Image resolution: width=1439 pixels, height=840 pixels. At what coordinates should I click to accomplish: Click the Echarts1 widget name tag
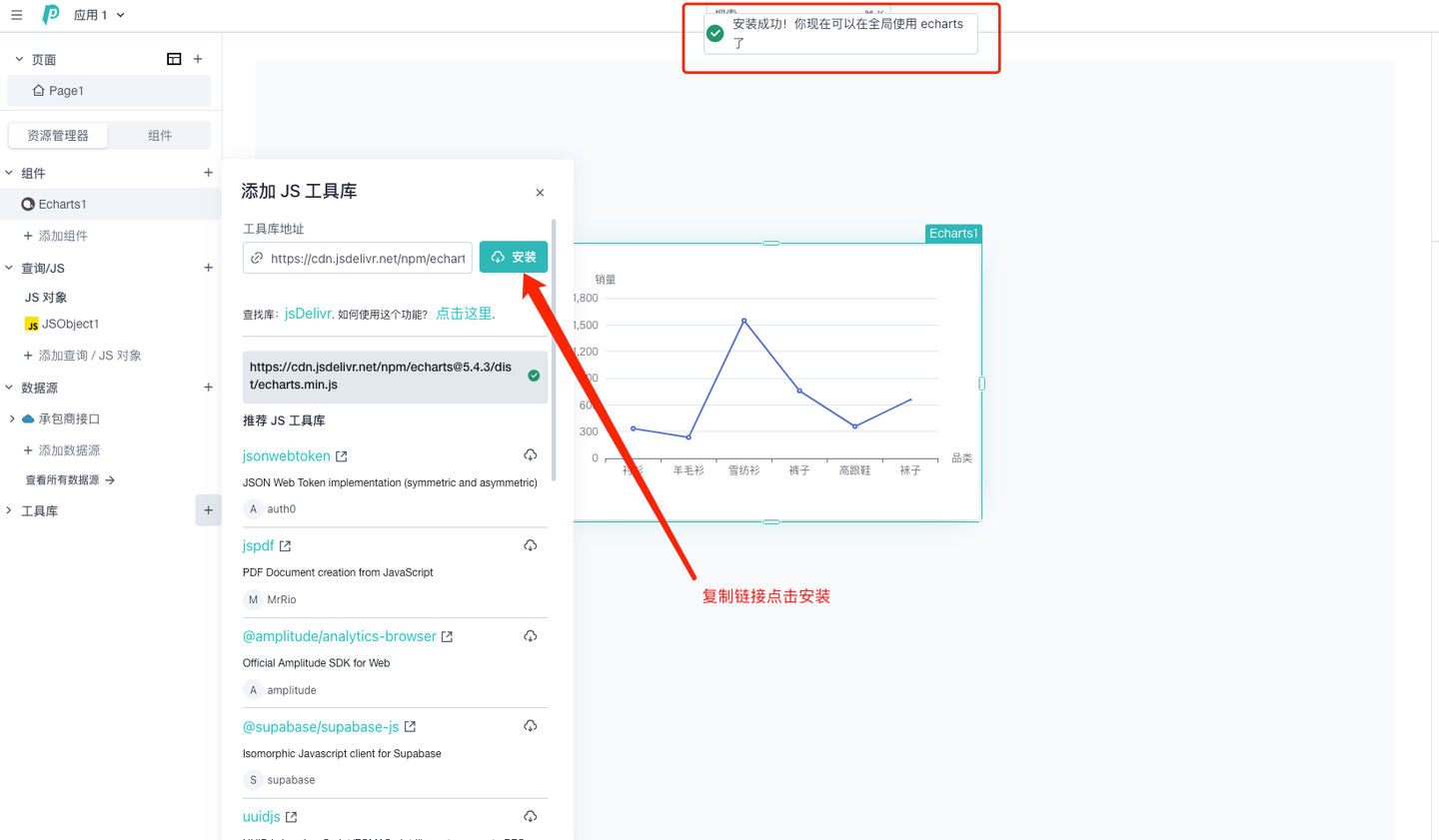click(953, 234)
